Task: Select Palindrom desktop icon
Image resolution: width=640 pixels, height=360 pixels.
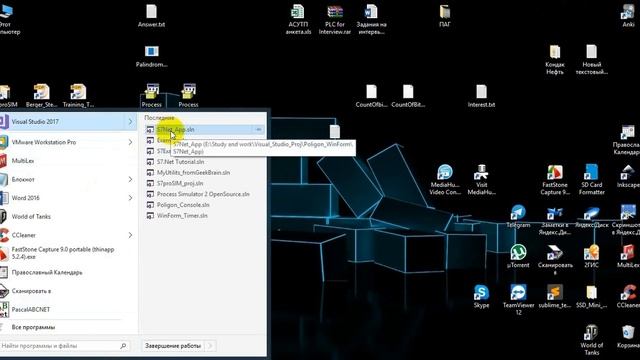Action: tap(151, 56)
